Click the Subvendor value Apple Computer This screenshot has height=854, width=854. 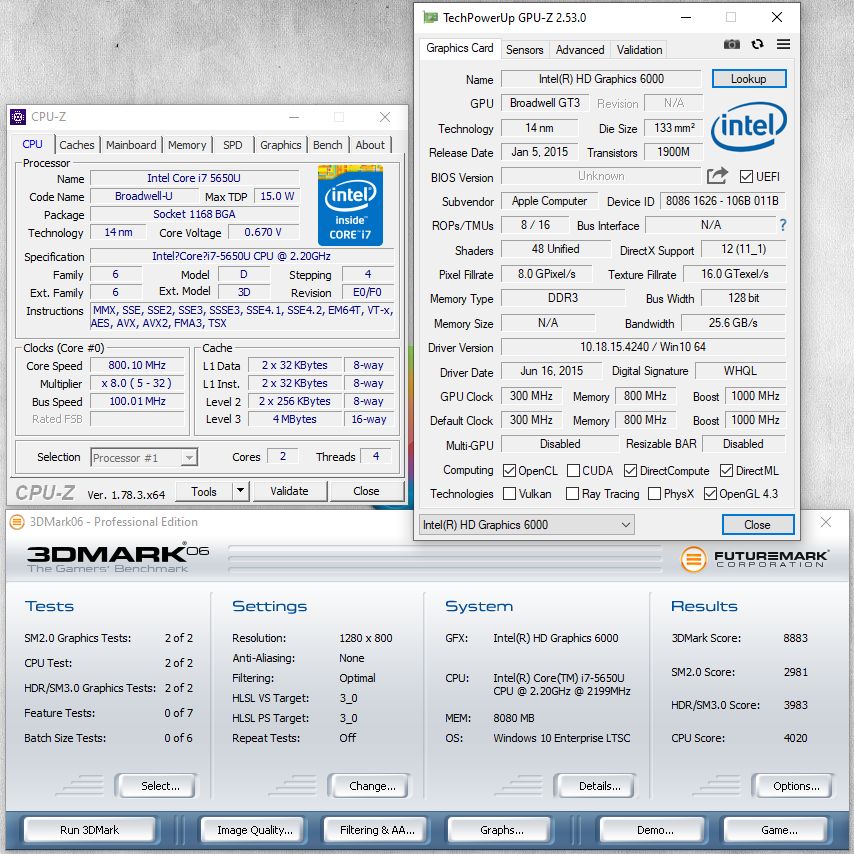point(550,201)
